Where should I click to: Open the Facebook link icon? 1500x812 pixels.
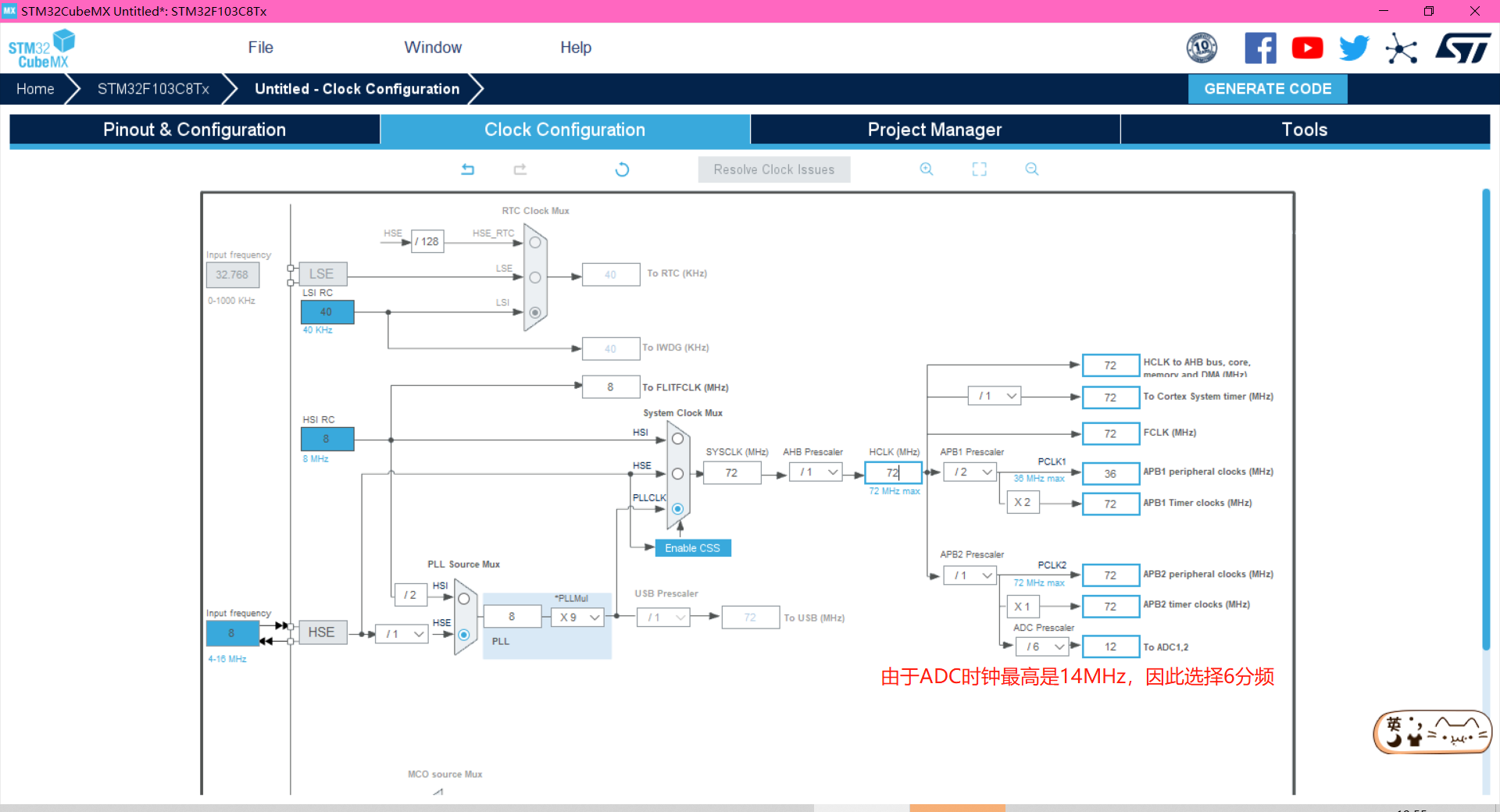click(x=1260, y=48)
